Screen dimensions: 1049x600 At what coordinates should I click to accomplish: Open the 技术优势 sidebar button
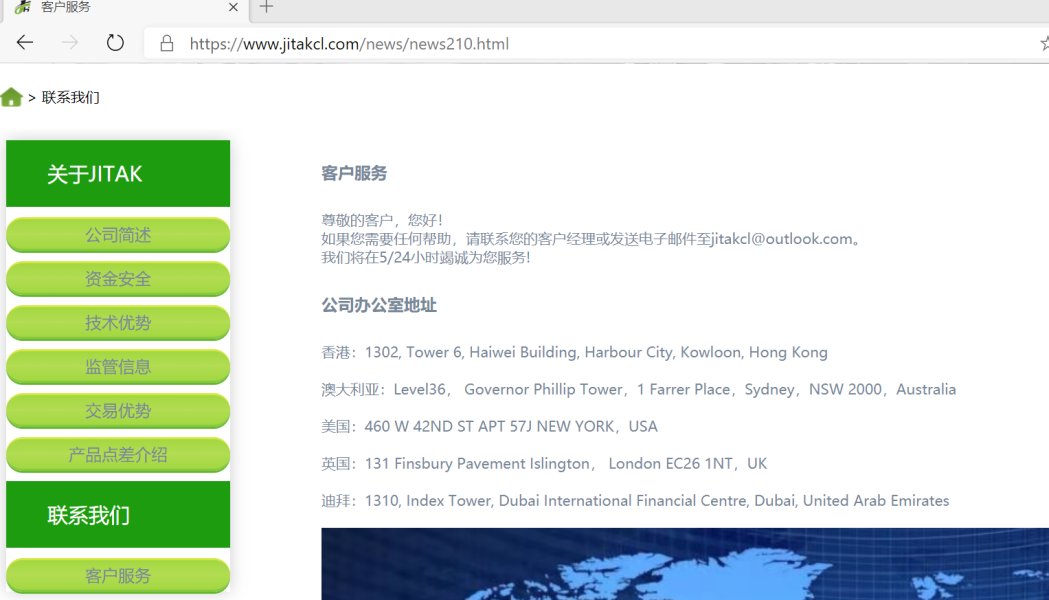coord(118,323)
